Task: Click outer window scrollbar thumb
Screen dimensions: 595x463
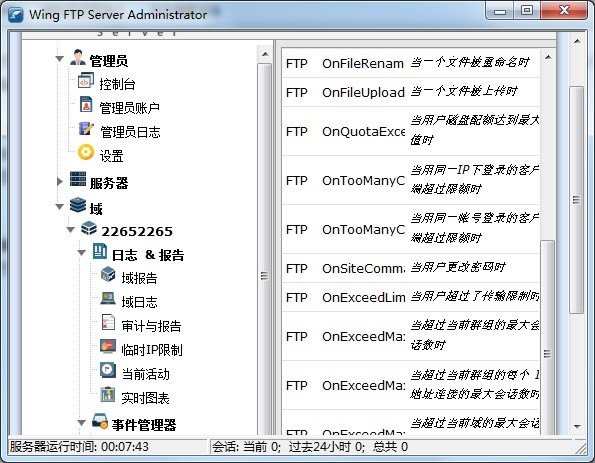Action: tap(577, 200)
